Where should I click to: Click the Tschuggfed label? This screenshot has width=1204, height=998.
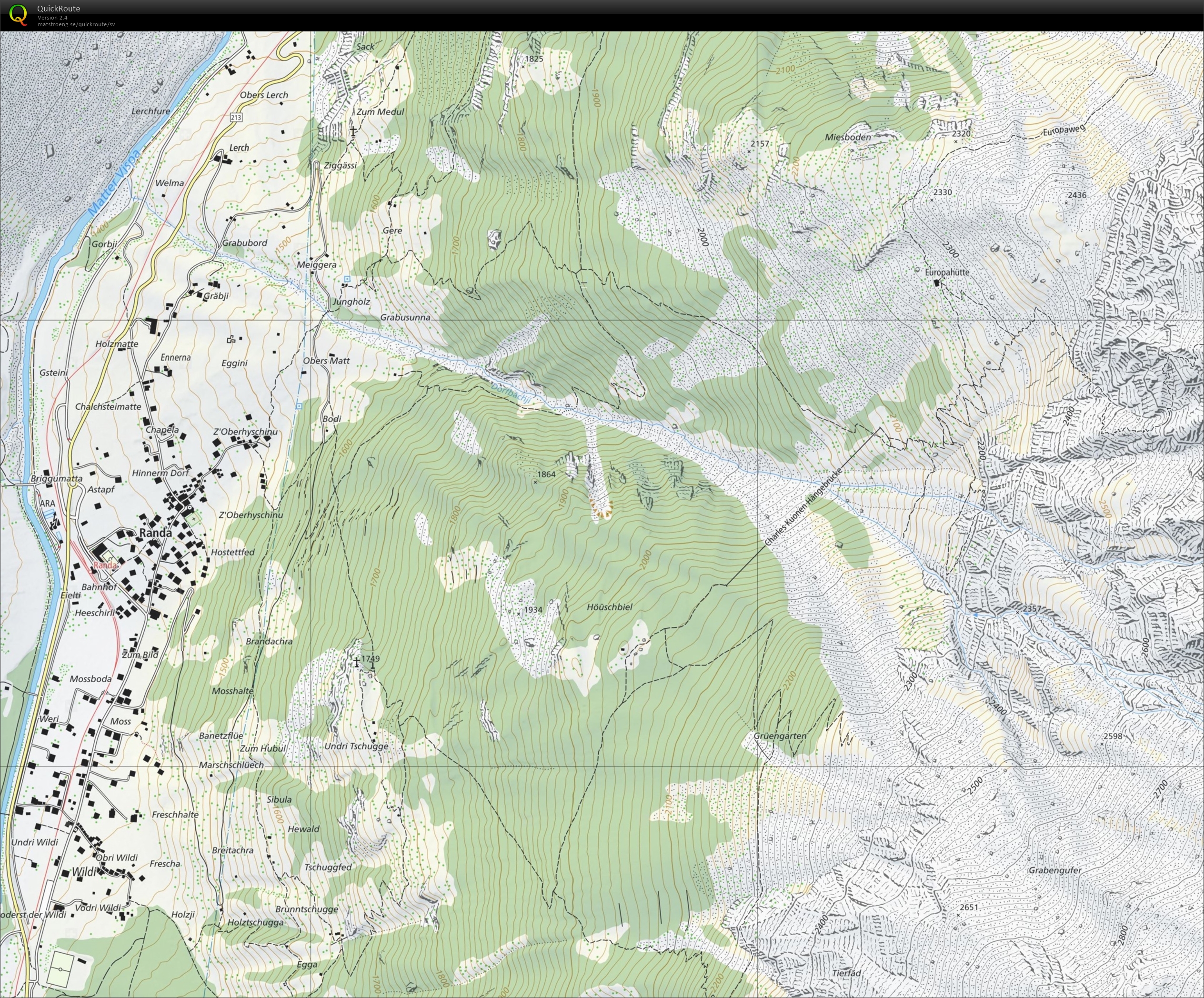(328, 867)
